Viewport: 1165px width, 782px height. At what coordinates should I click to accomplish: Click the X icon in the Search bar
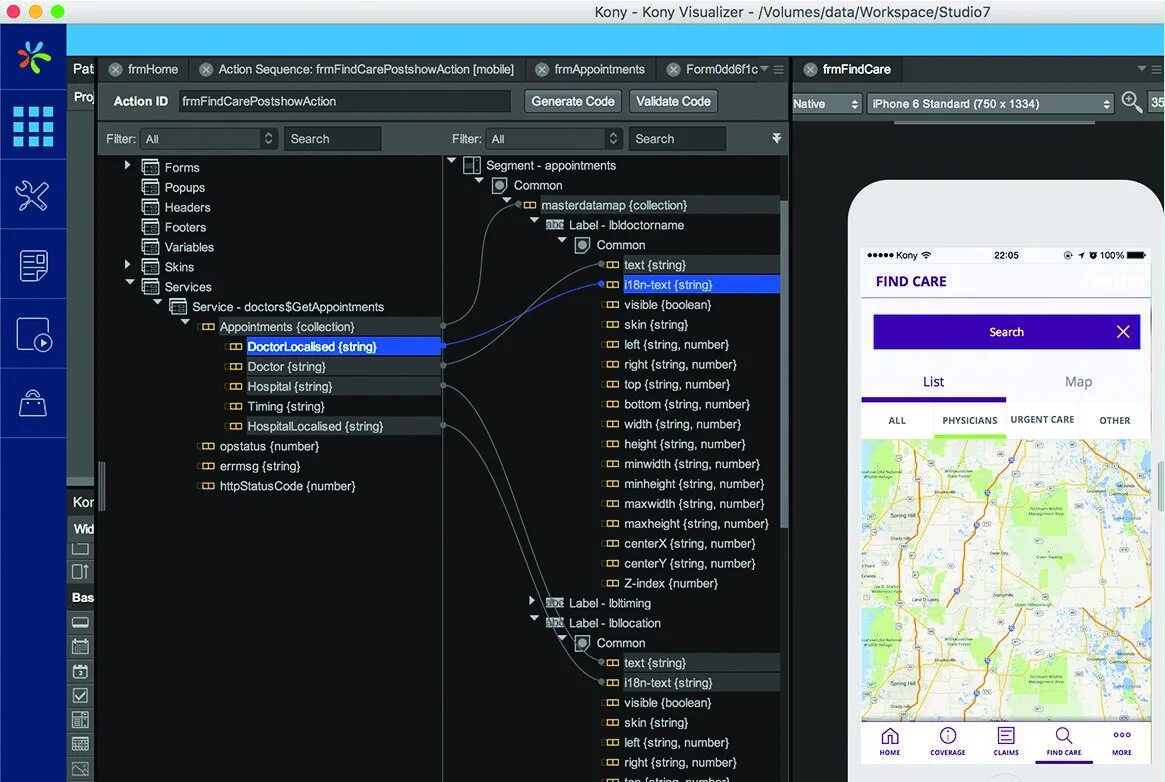1123,332
